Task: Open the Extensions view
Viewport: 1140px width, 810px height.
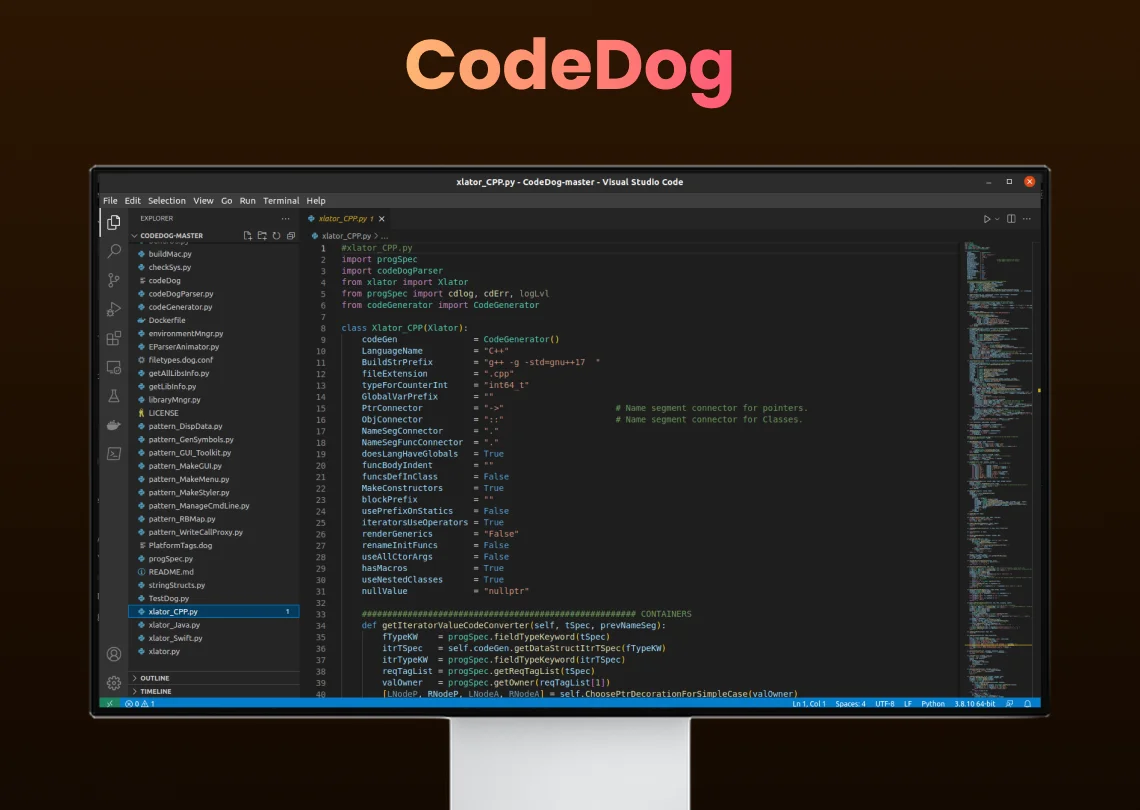Action: pyautogui.click(x=113, y=337)
